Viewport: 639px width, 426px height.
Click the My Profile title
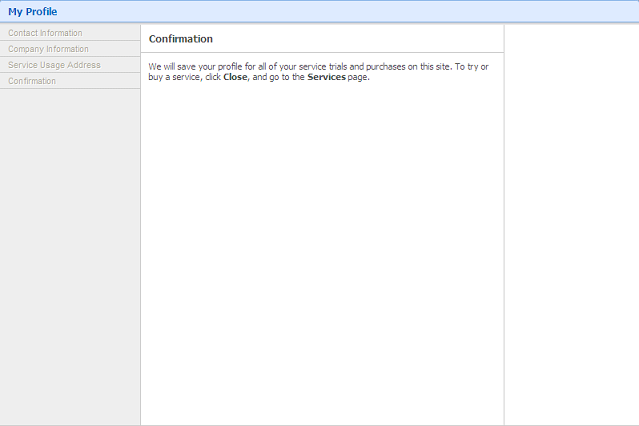point(33,11)
